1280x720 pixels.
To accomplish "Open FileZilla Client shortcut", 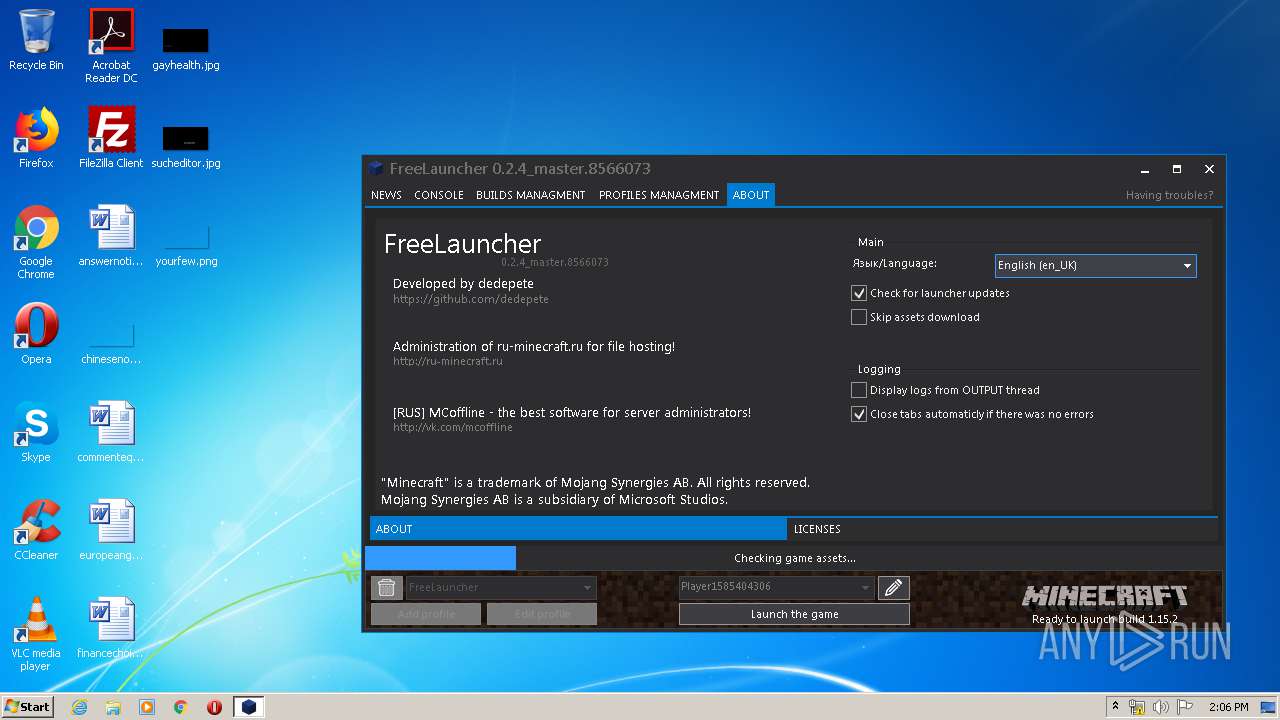I will tap(111, 138).
